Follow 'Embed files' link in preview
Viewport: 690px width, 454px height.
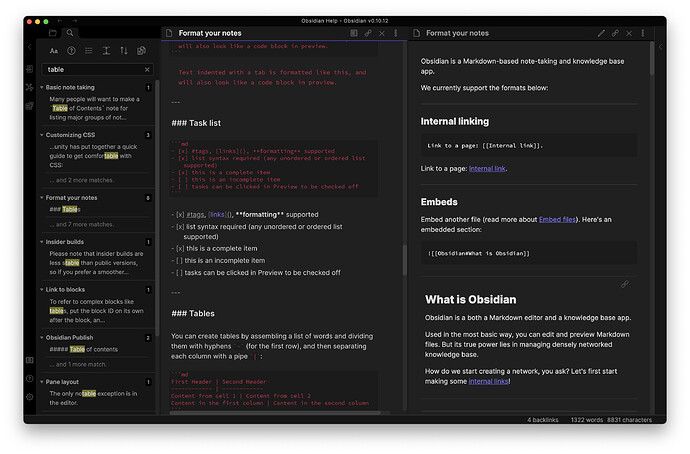tap(557, 219)
